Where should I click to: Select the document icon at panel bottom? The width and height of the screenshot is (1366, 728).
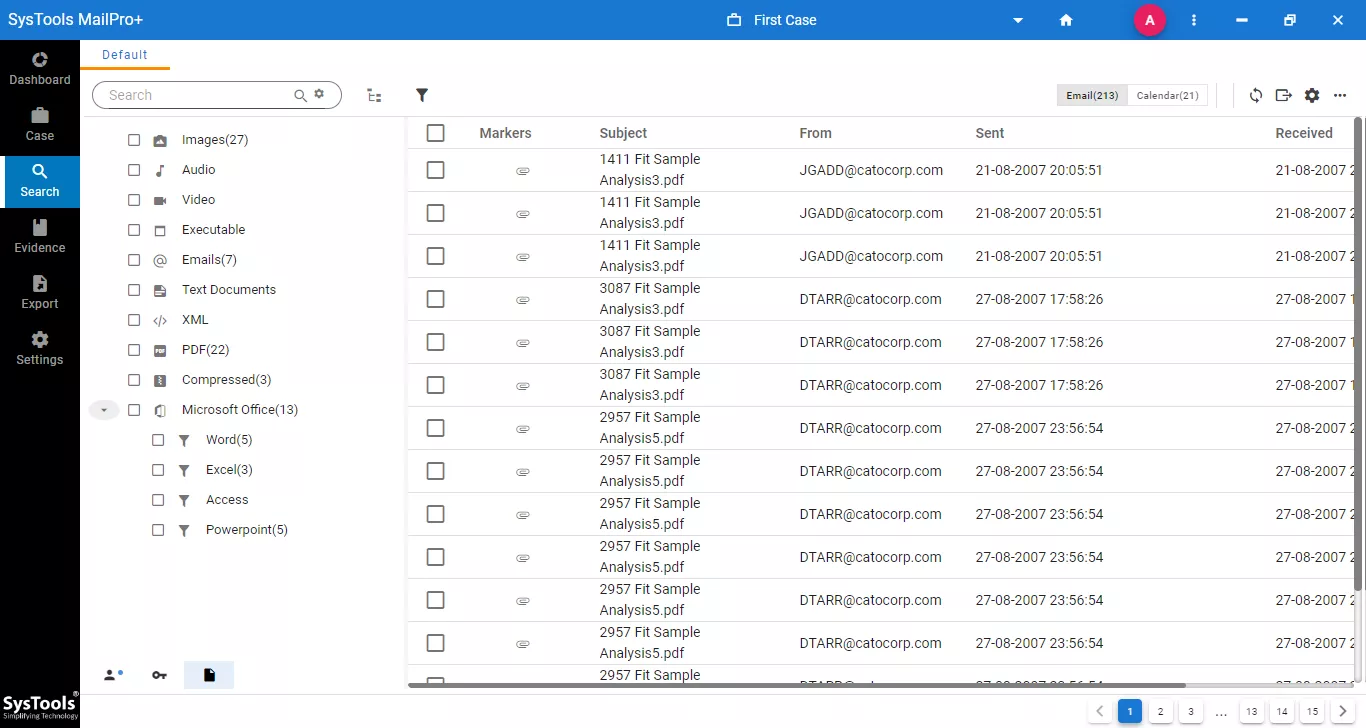[209, 675]
